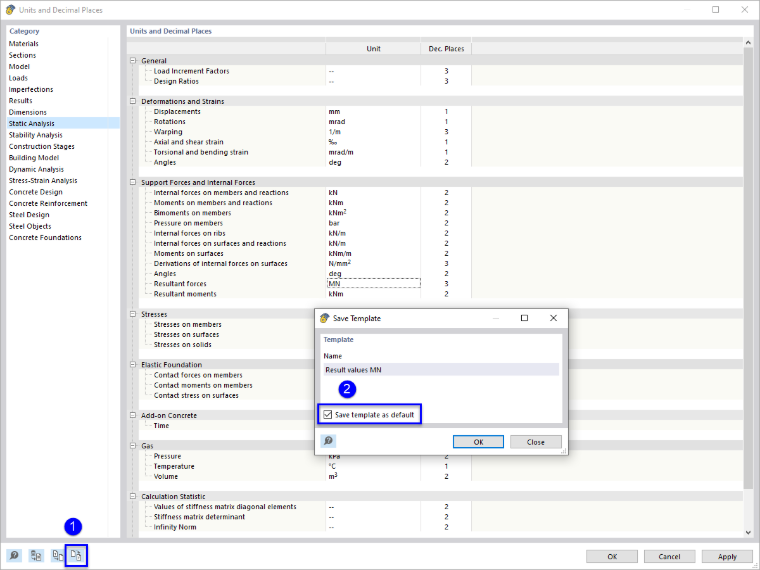Image resolution: width=760 pixels, height=570 pixels.
Task: Click Cancel in main dialog
Action: (x=669, y=556)
